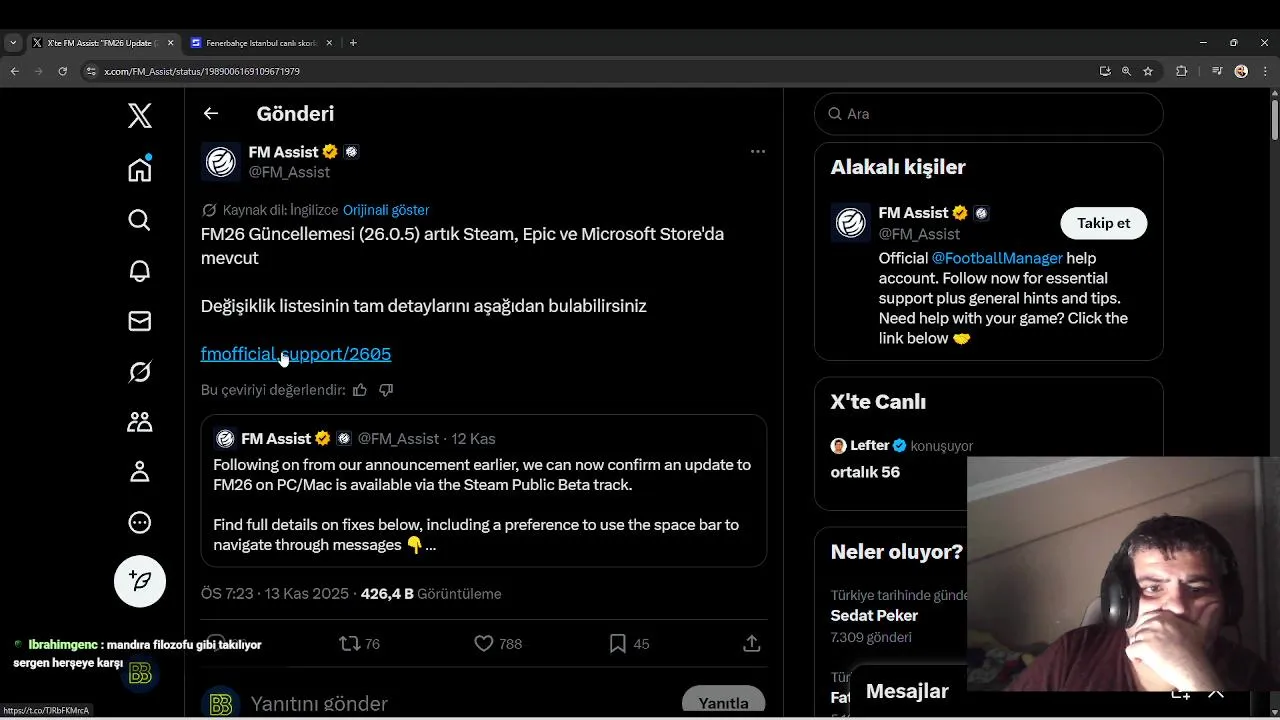
Task: Open the sidebar More circle menu
Action: [x=140, y=522]
